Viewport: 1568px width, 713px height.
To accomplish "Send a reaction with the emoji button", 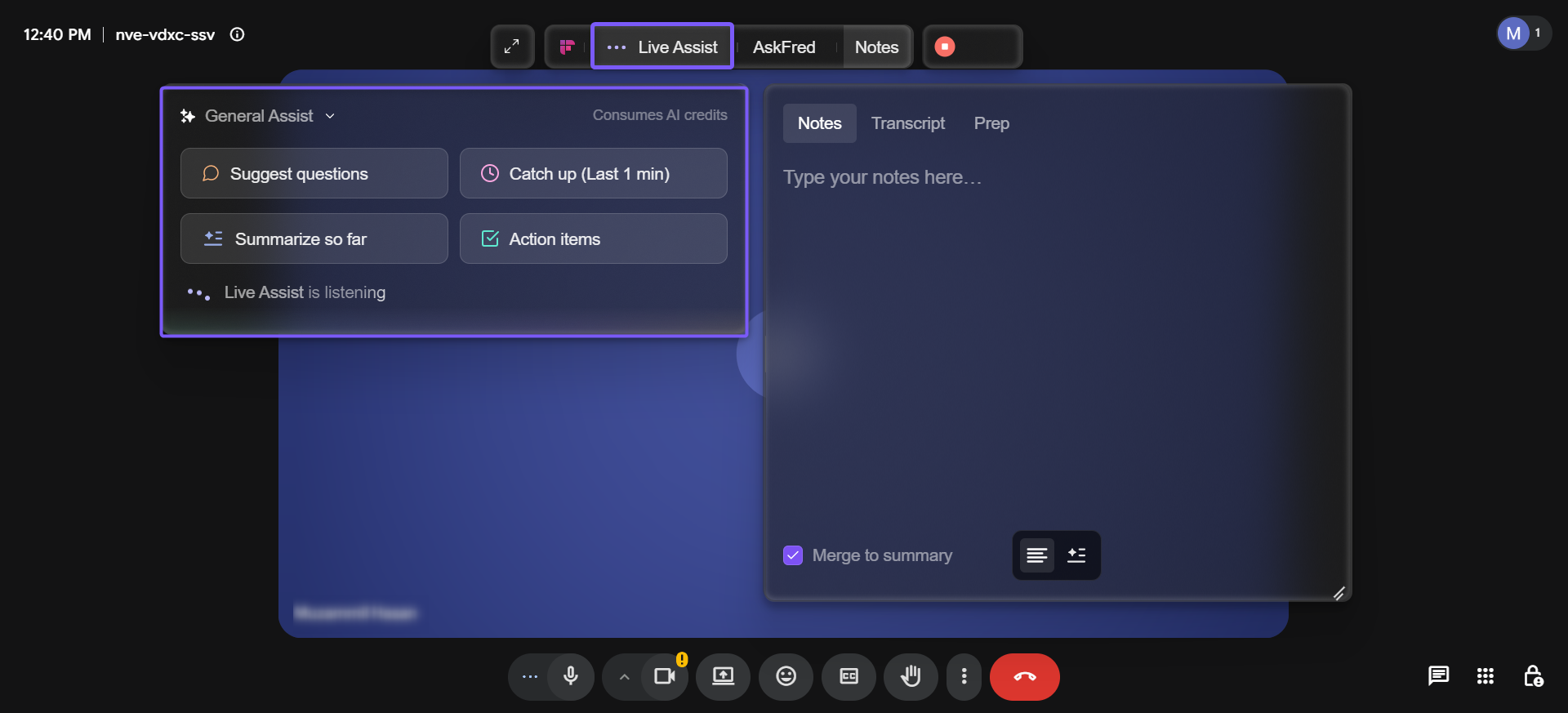I will (786, 676).
